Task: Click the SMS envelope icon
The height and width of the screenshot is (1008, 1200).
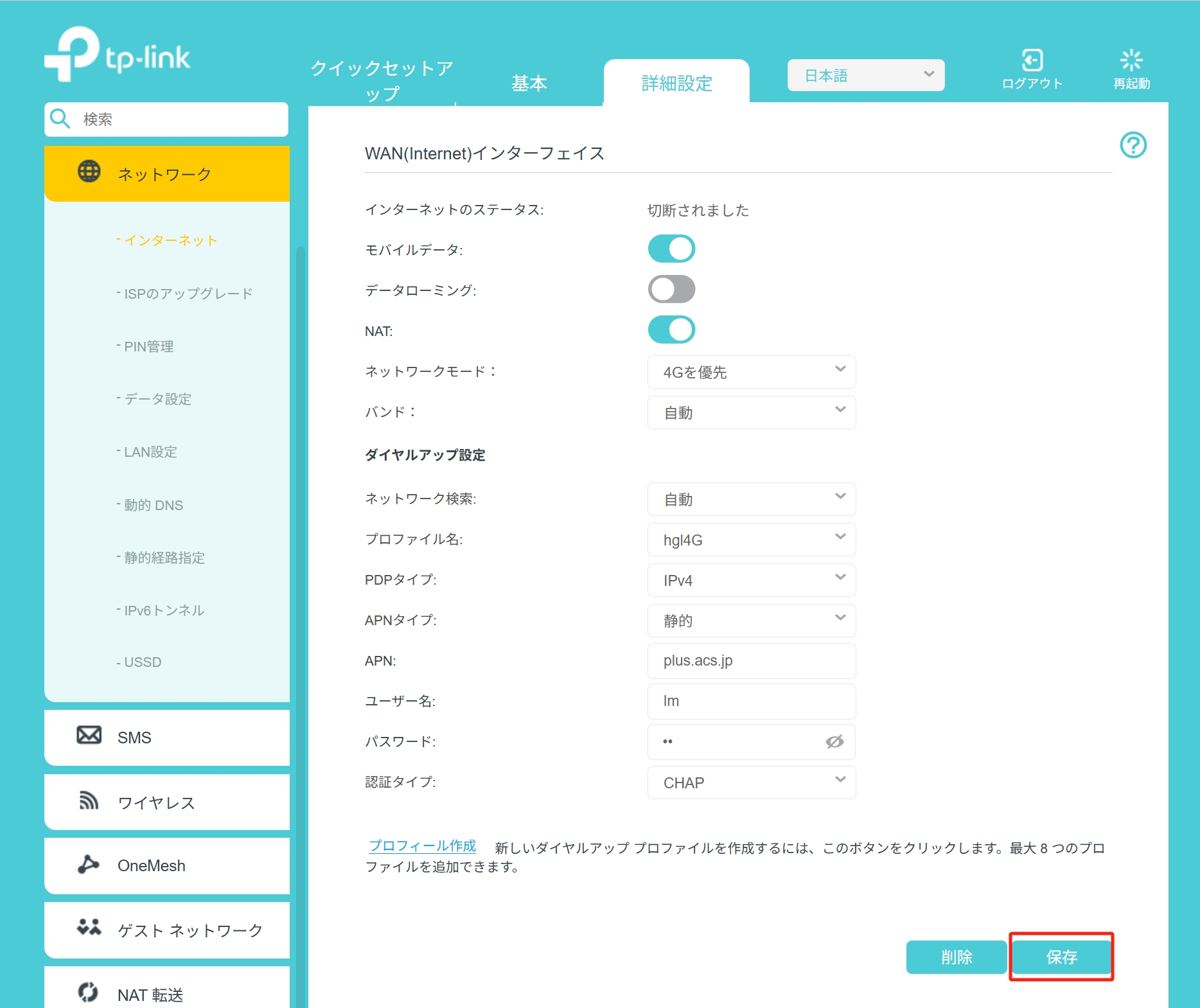Action: 89,735
